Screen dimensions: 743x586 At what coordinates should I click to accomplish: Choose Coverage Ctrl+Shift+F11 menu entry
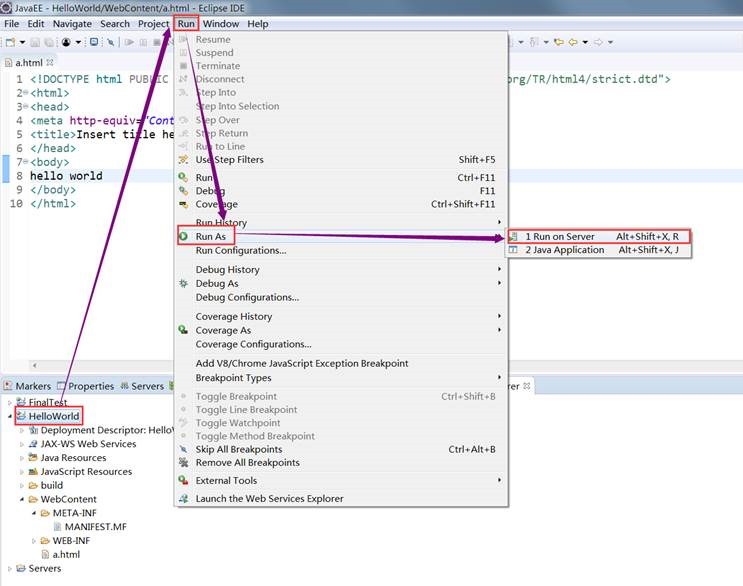pos(341,204)
